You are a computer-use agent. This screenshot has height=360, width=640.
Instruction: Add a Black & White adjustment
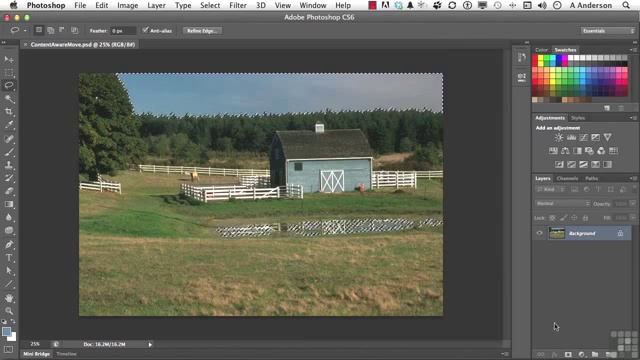[577, 151]
